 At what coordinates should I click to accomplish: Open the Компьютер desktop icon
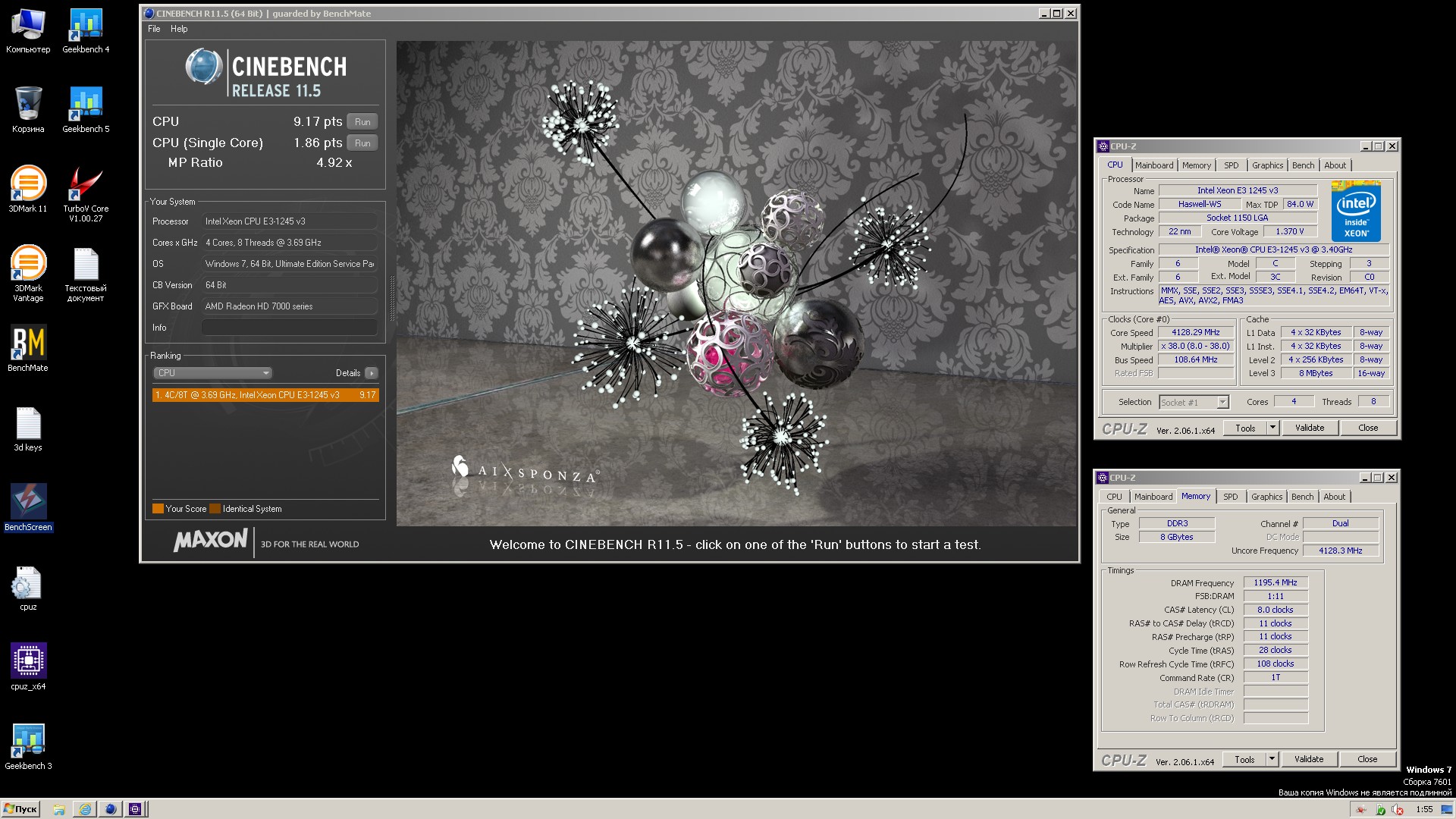pyautogui.click(x=28, y=30)
